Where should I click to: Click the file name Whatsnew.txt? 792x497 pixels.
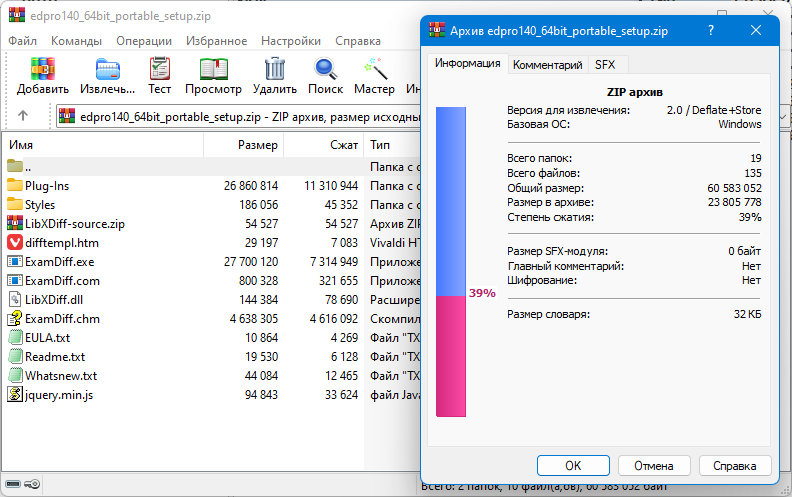pyautogui.click(x=61, y=376)
